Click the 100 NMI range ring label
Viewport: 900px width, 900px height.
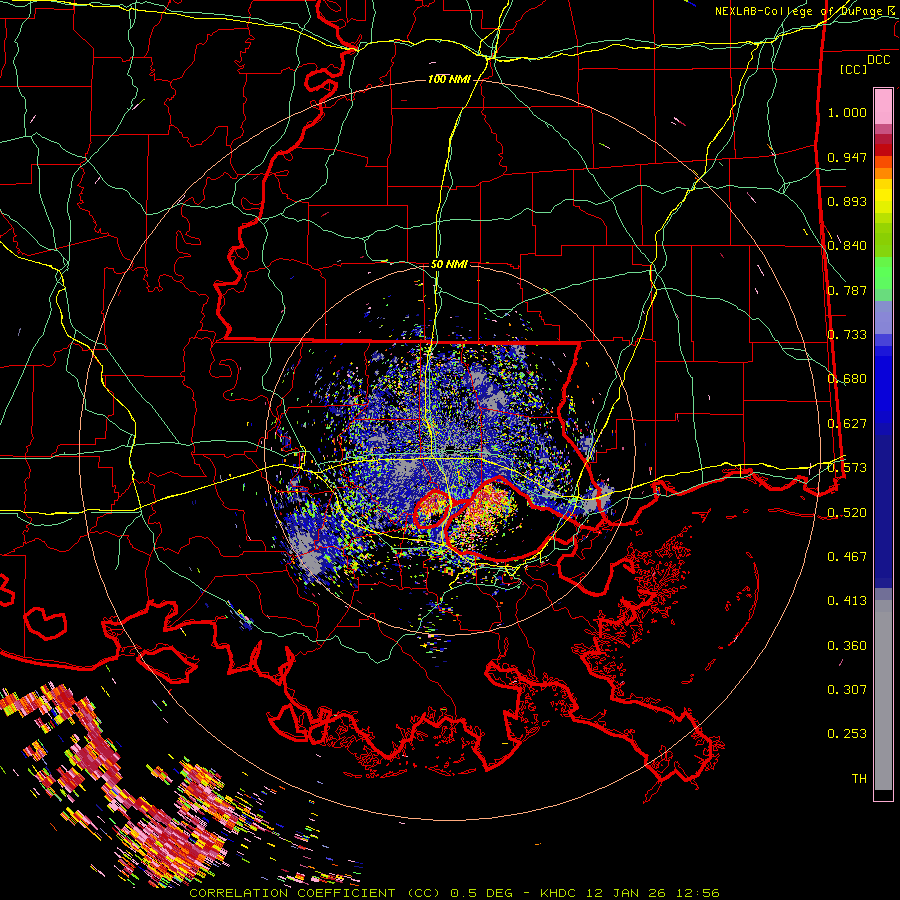pyautogui.click(x=449, y=79)
